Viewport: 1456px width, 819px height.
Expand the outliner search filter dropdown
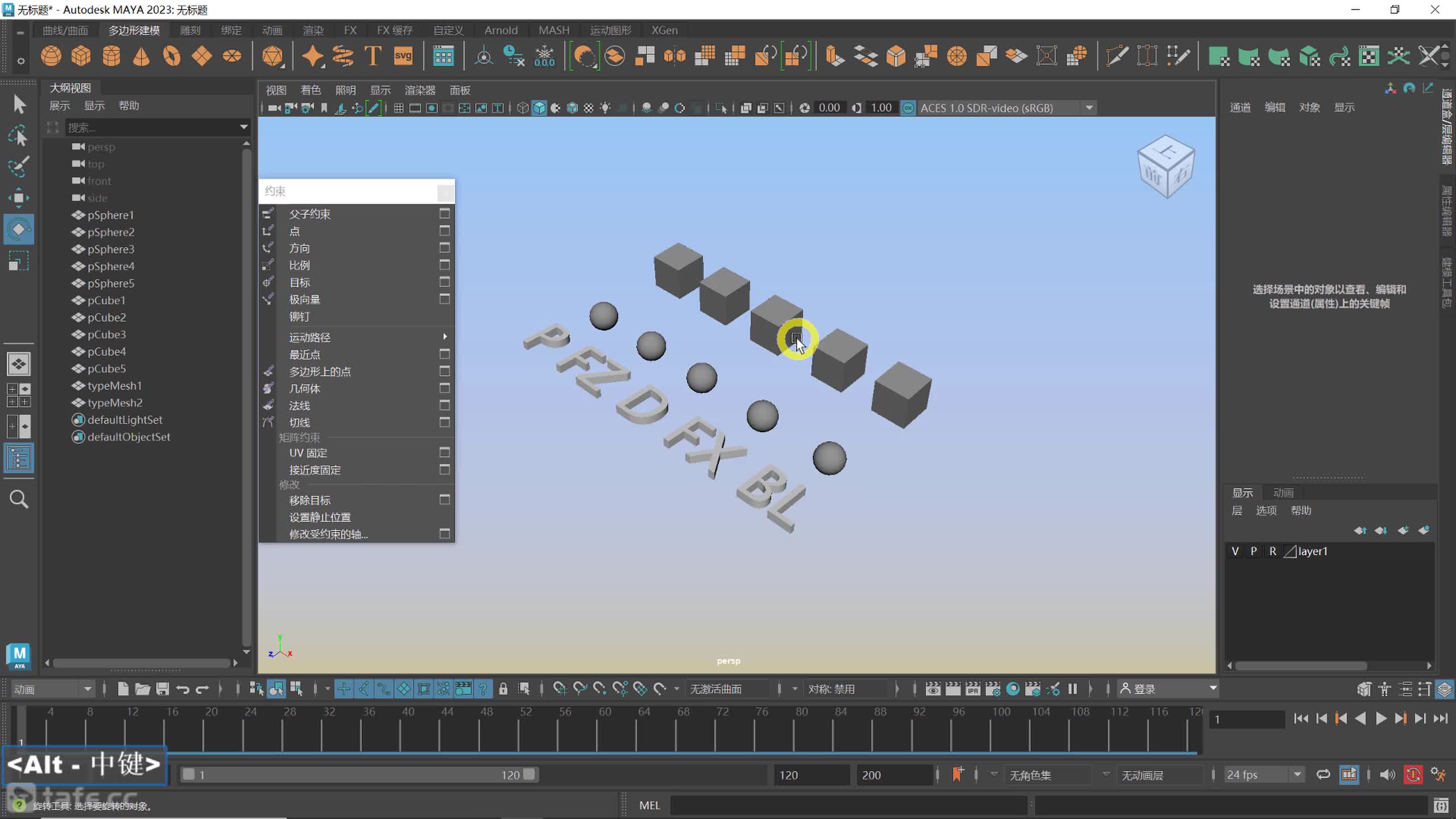243,127
